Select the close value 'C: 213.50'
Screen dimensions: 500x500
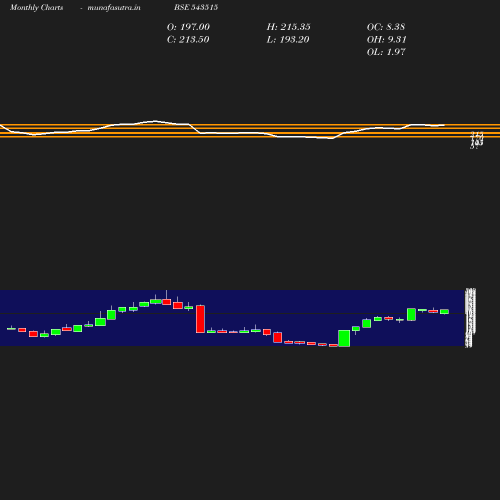coord(188,40)
